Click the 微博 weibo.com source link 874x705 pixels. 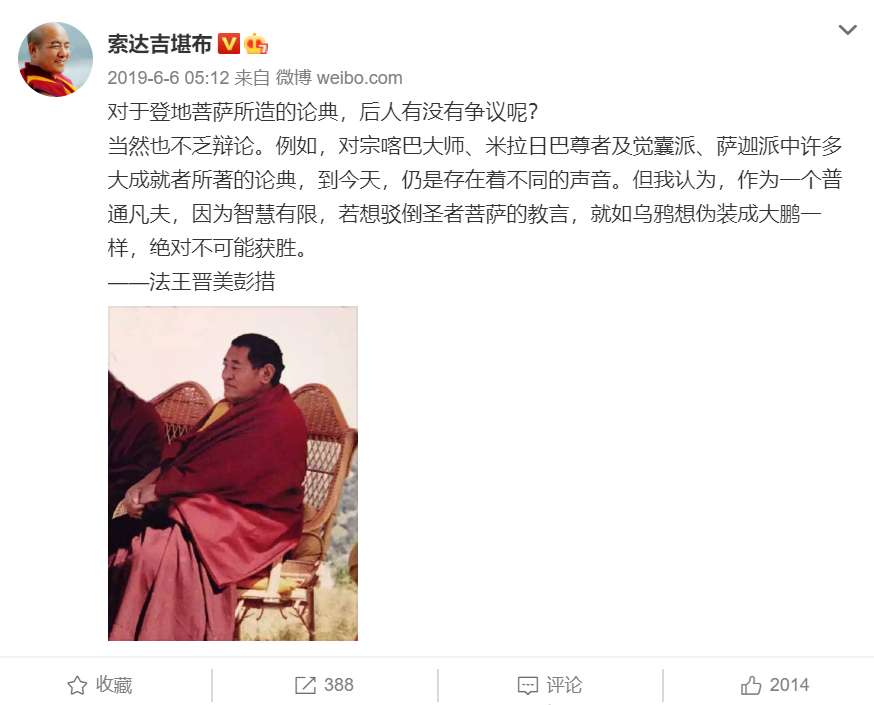339,77
